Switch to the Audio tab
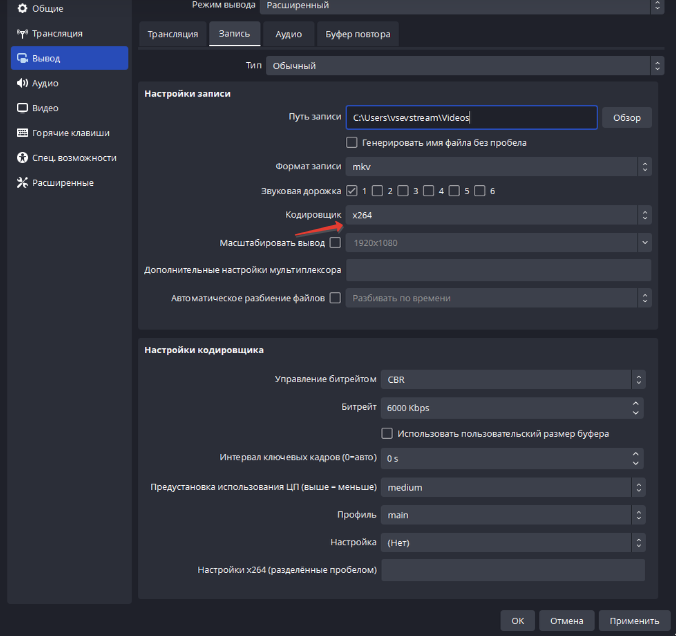Image resolution: width=676 pixels, height=636 pixels. coord(288,34)
